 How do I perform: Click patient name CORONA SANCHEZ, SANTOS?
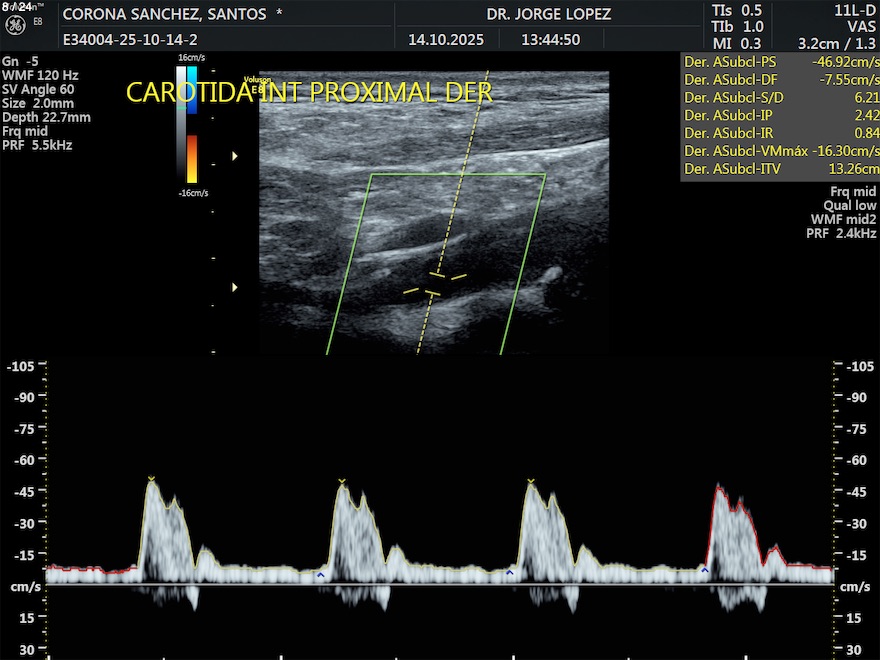[x=165, y=15]
